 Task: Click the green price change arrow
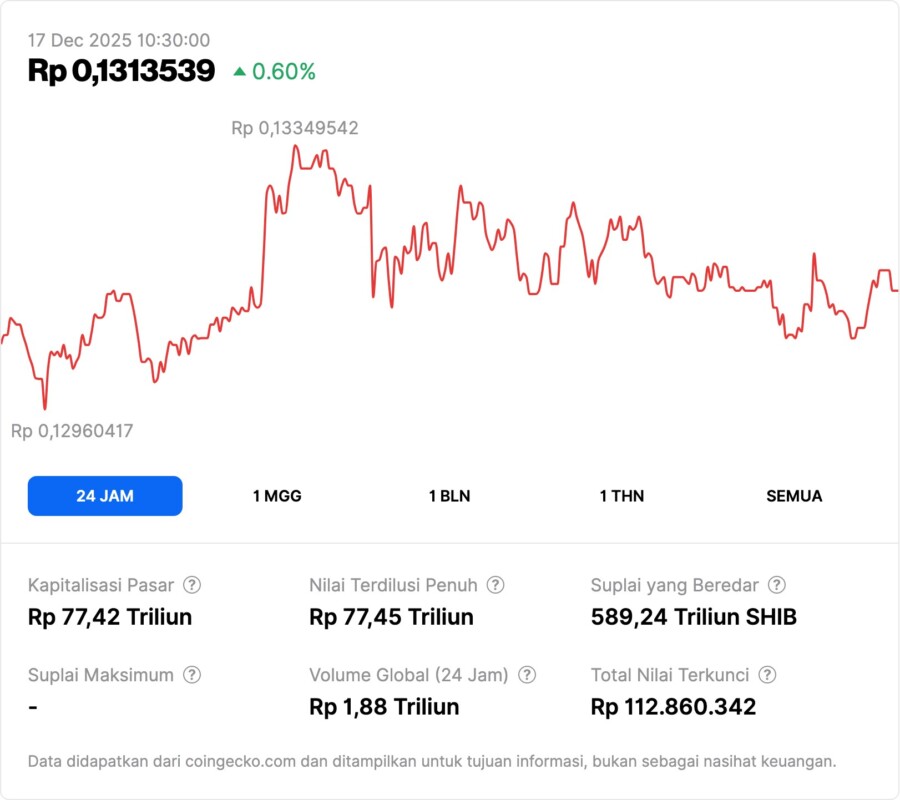239,72
